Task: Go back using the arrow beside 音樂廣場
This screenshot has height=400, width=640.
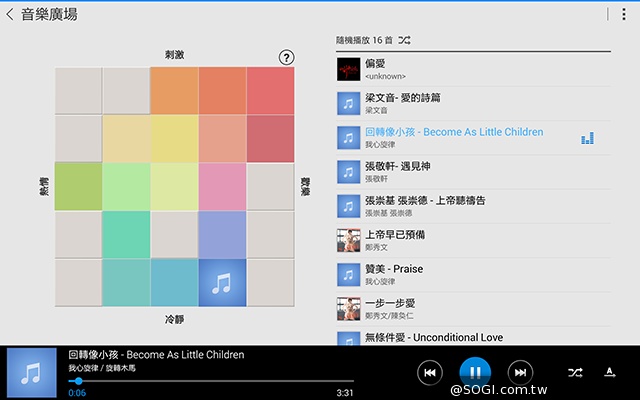Action: (10, 15)
